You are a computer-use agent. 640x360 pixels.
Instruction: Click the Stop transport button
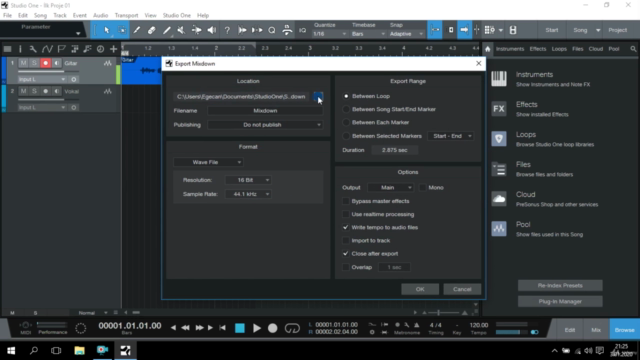pos(240,328)
